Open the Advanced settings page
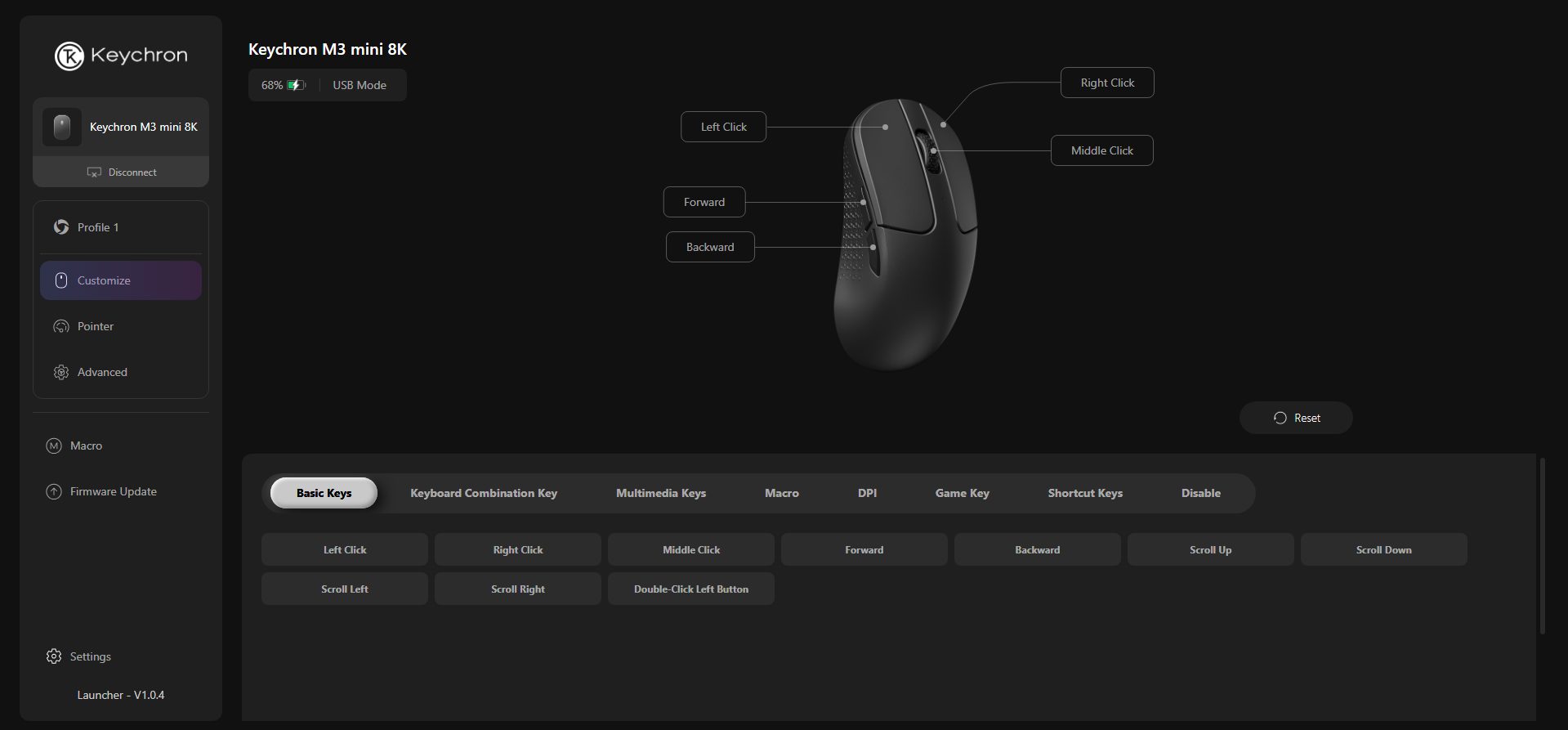1568x730 pixels. tap(102, 372)
